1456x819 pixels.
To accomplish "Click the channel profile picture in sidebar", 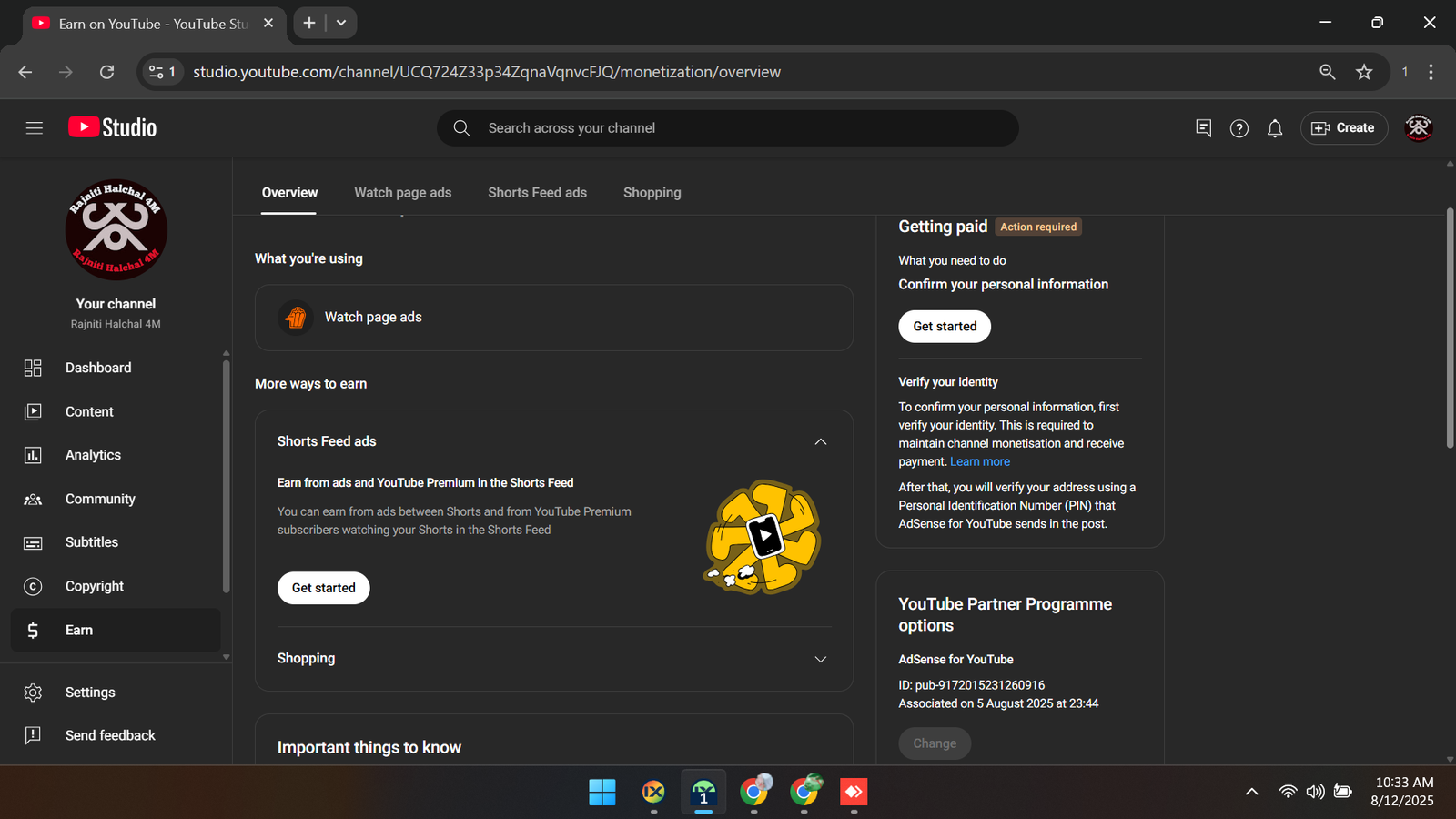I will click(116, 229).
